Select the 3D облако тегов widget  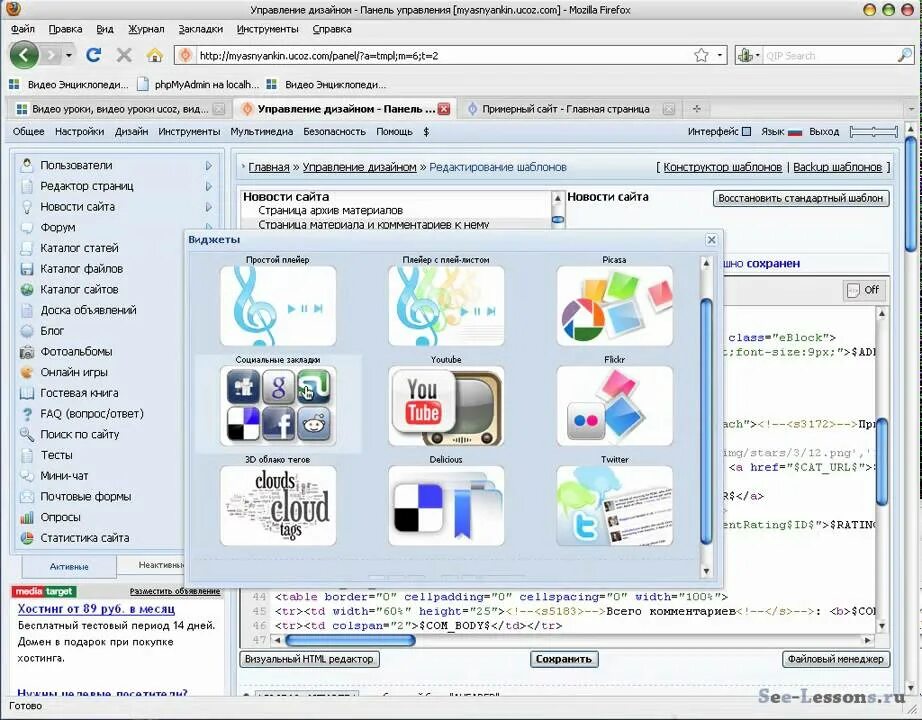[x=278, y=505]
